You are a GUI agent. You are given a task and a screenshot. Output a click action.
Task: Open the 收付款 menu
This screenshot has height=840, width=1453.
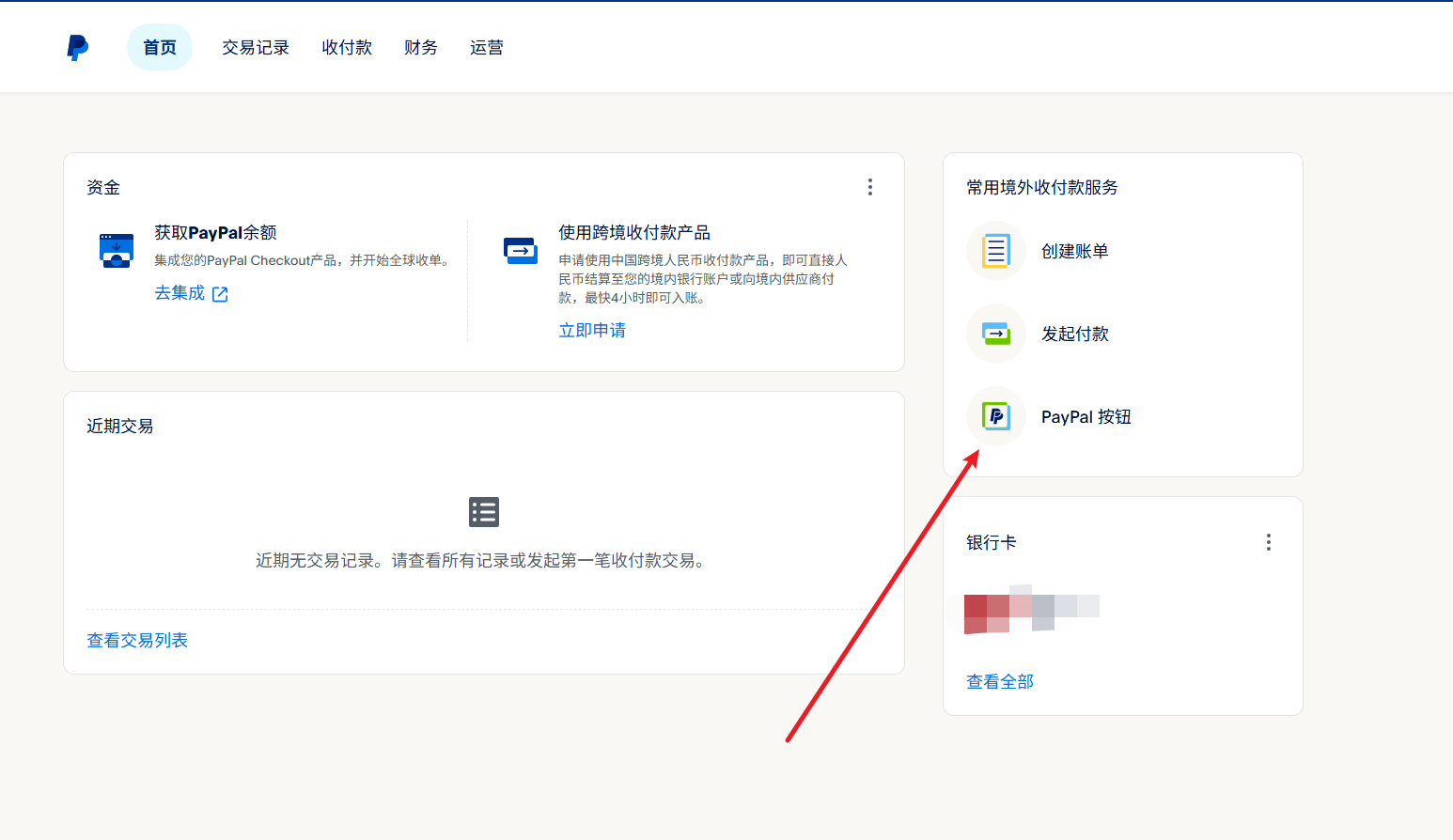click(347, 47)
